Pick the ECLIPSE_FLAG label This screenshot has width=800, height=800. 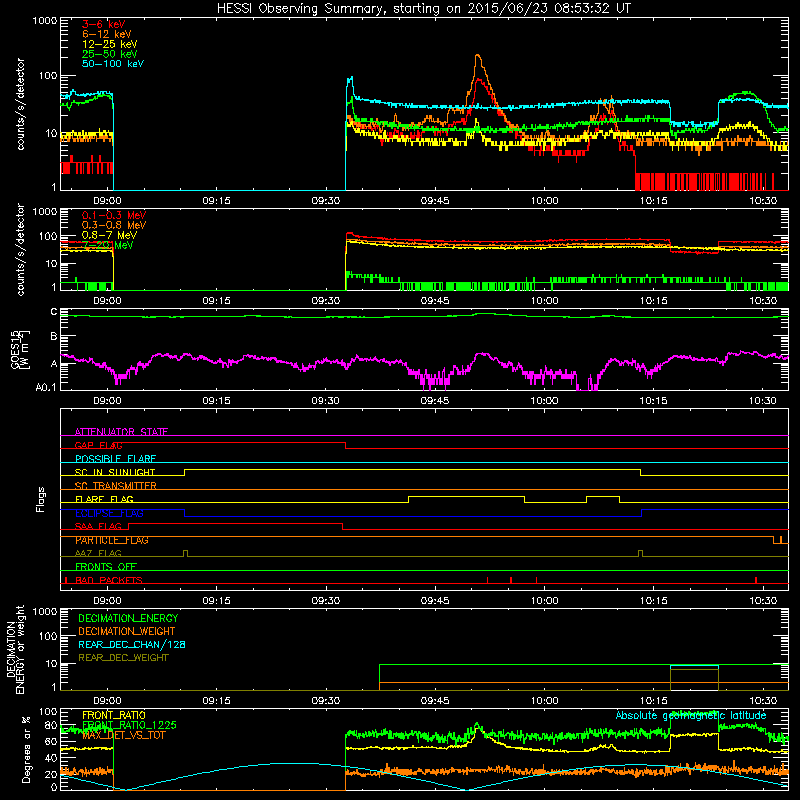pos(109,513)
